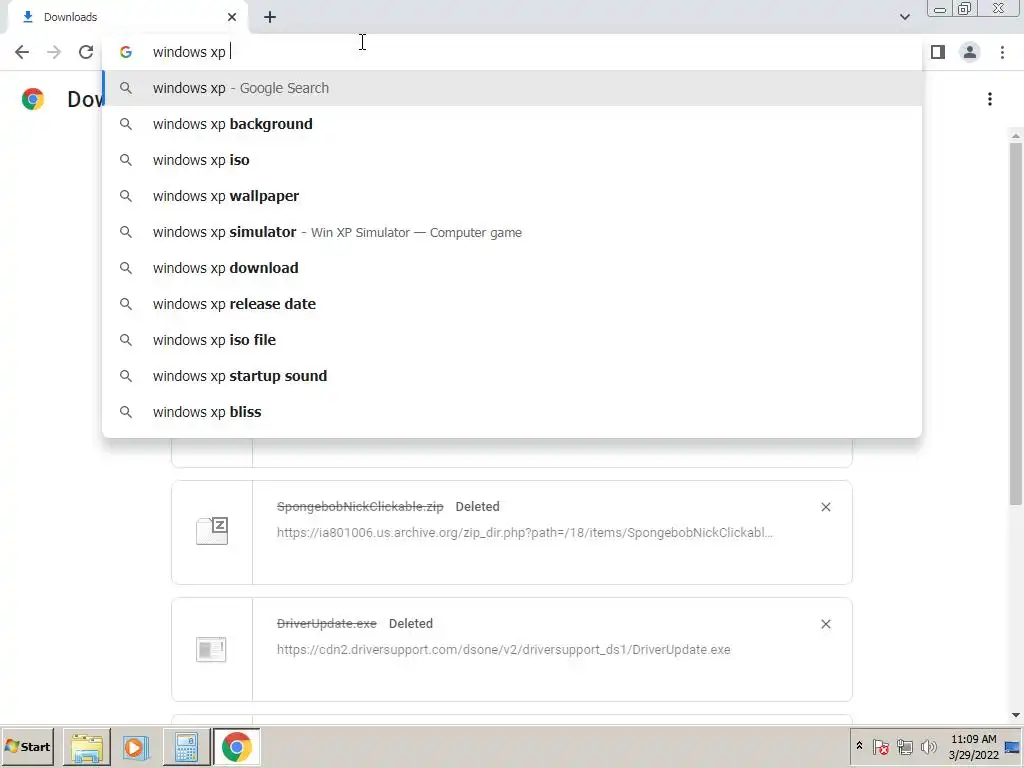
Task: Close the Downloads tab
Action: click(x=232, y=17)
